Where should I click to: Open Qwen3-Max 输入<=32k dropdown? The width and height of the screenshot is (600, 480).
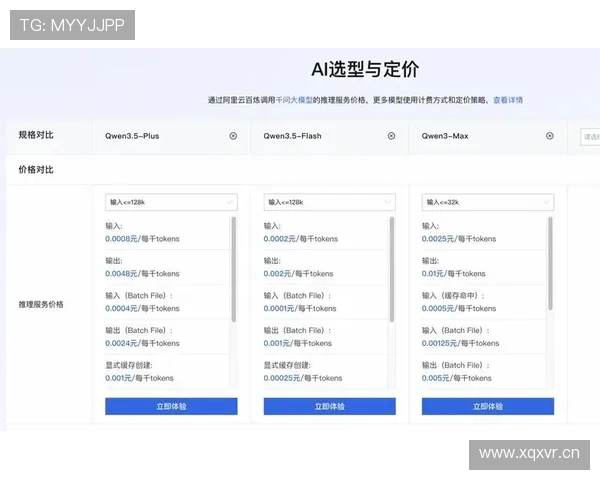[488, 202]
